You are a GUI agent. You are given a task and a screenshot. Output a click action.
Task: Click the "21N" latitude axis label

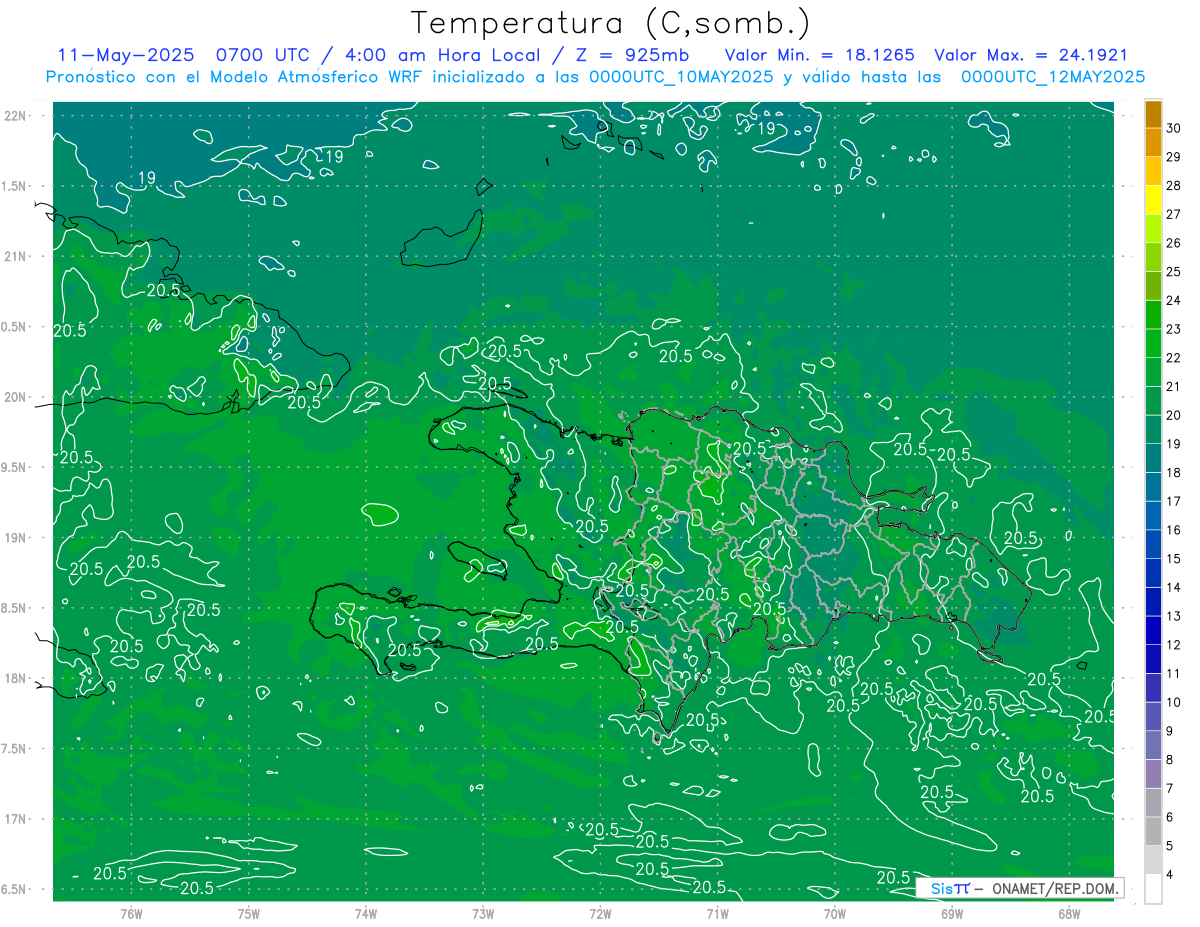(17, 257)
